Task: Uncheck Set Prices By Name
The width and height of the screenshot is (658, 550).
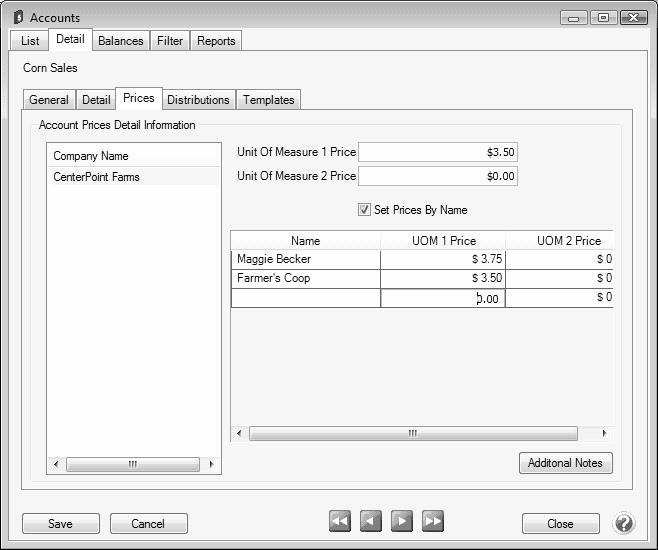Action: point(364,210)
